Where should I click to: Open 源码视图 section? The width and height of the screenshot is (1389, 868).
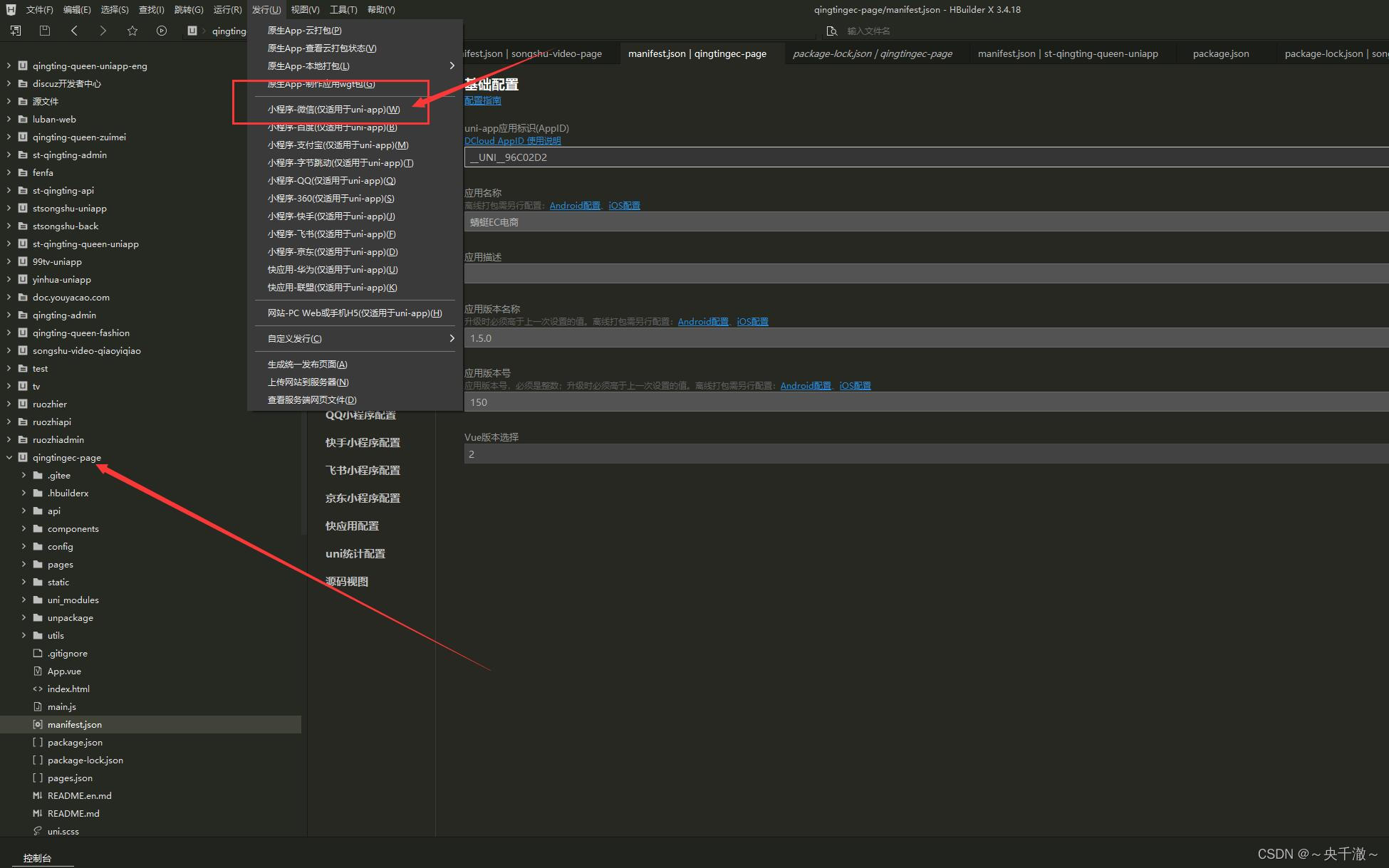click(347, 582)
